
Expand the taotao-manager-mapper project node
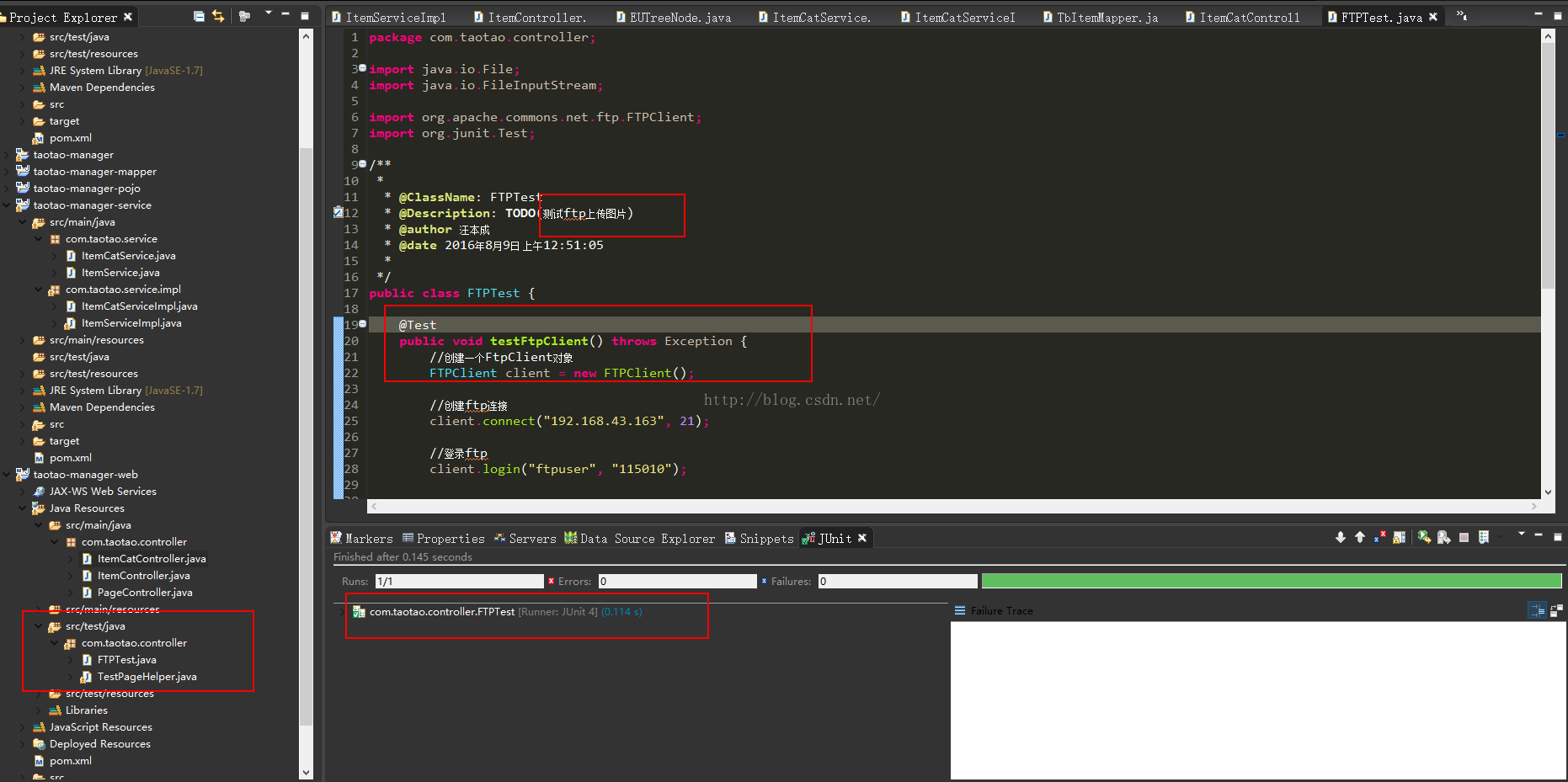[x=7, y=172]
